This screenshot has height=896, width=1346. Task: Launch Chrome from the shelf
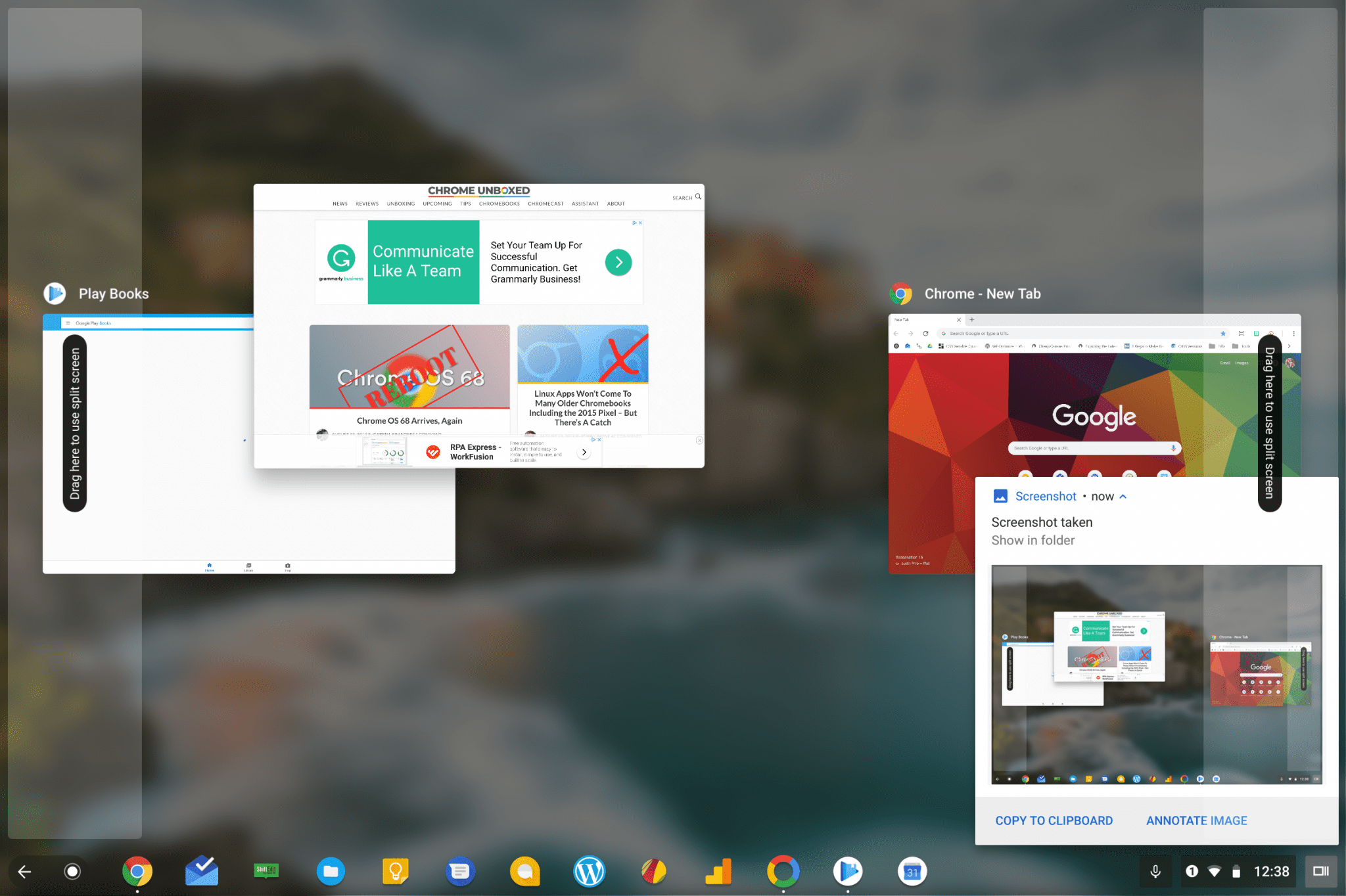(137, 872)
